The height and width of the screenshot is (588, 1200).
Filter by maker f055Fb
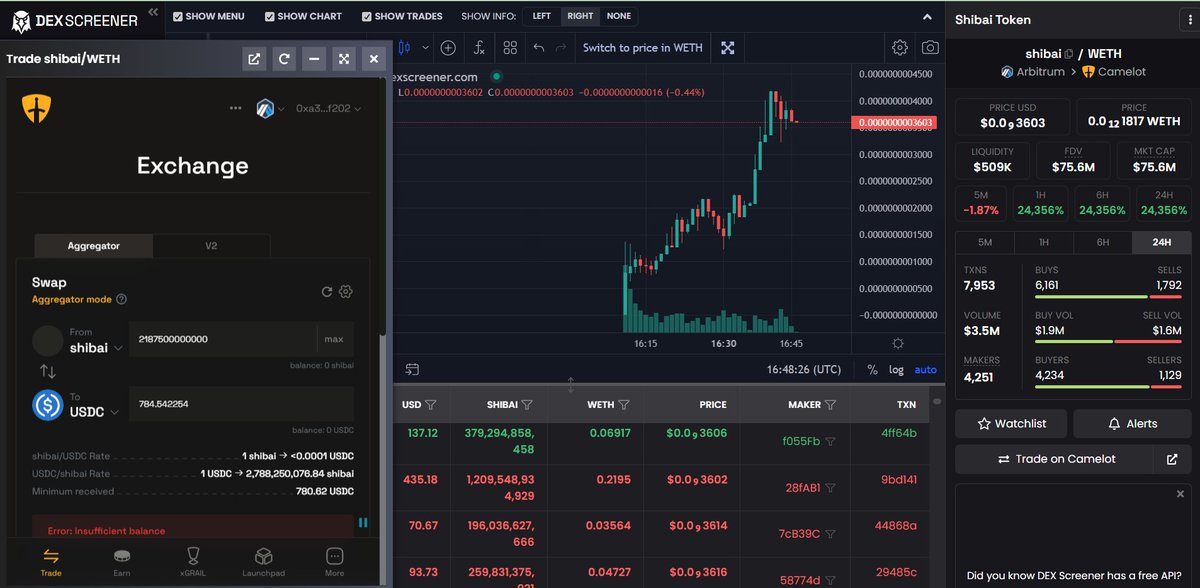[831, 441]
